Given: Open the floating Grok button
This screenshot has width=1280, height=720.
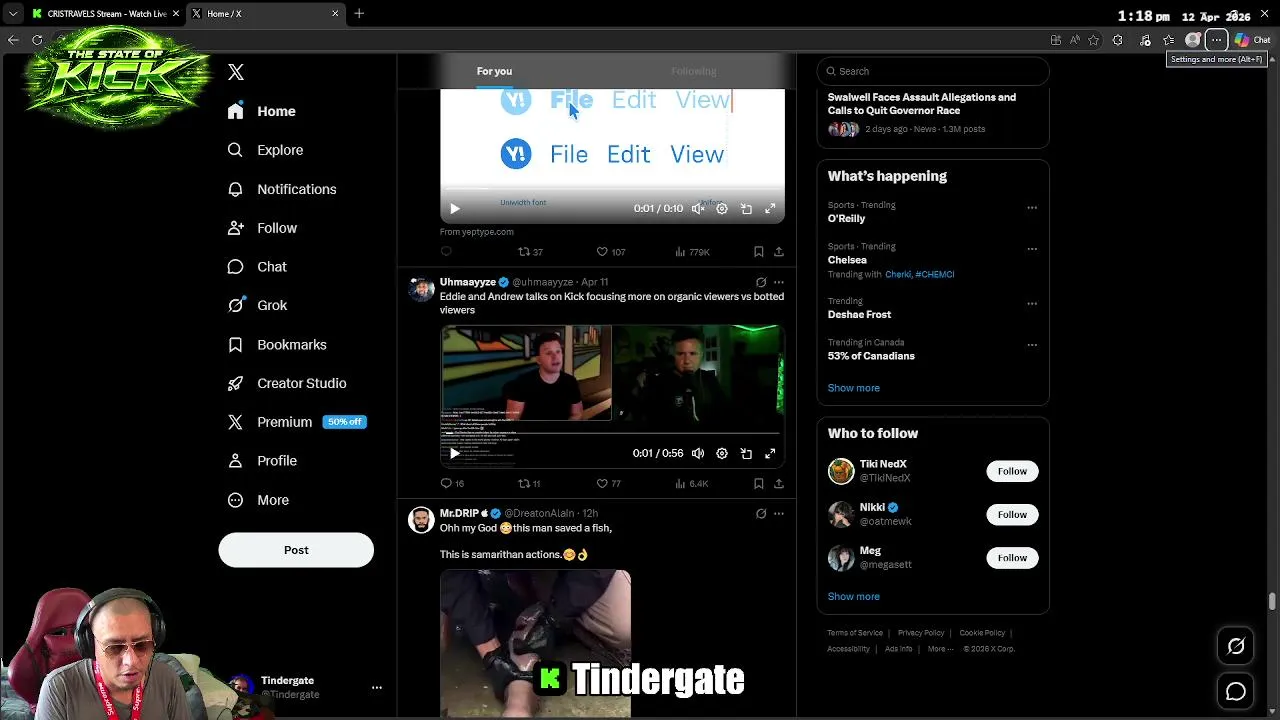Looking at the screenshot, I should tap(1236, 646).
